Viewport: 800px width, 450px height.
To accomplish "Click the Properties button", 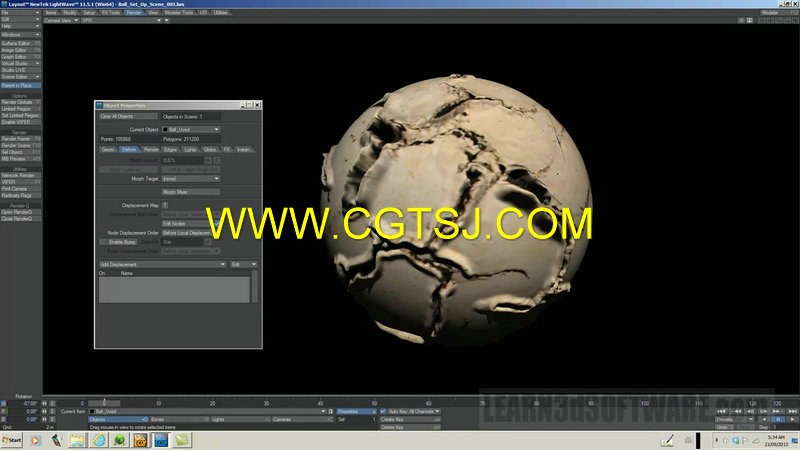I will pos(356,411).
